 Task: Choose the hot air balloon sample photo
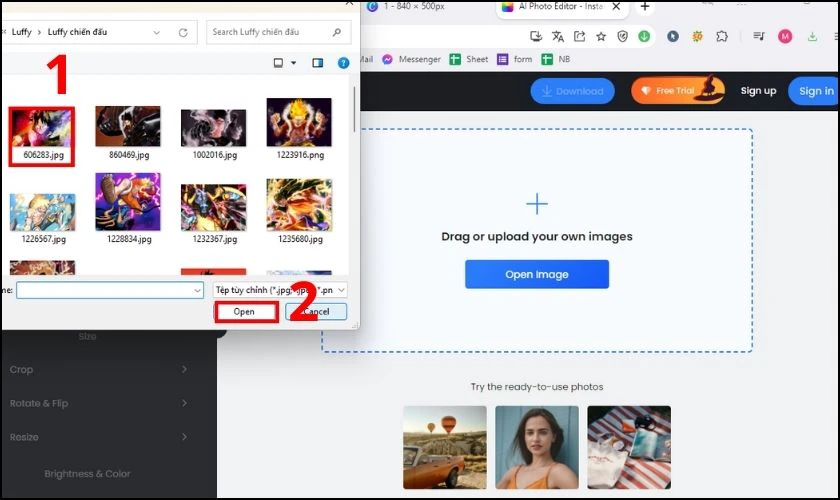[x=445, y=447]
